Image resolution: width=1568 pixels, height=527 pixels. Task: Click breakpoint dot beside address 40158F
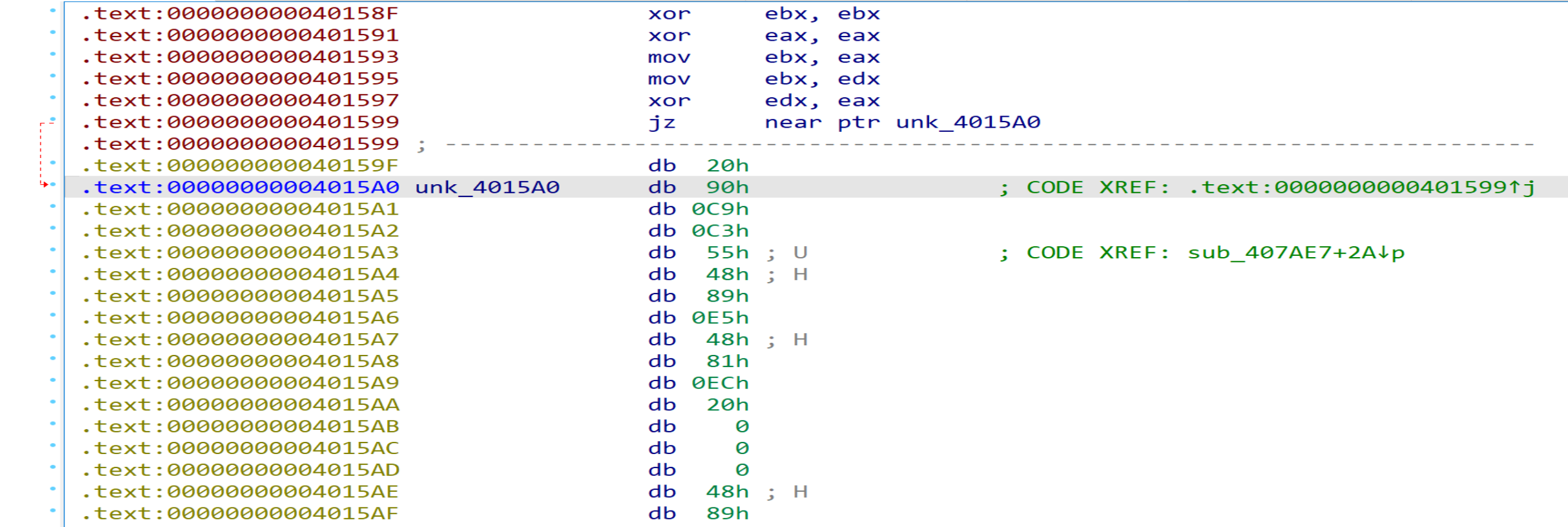point(53,10)
